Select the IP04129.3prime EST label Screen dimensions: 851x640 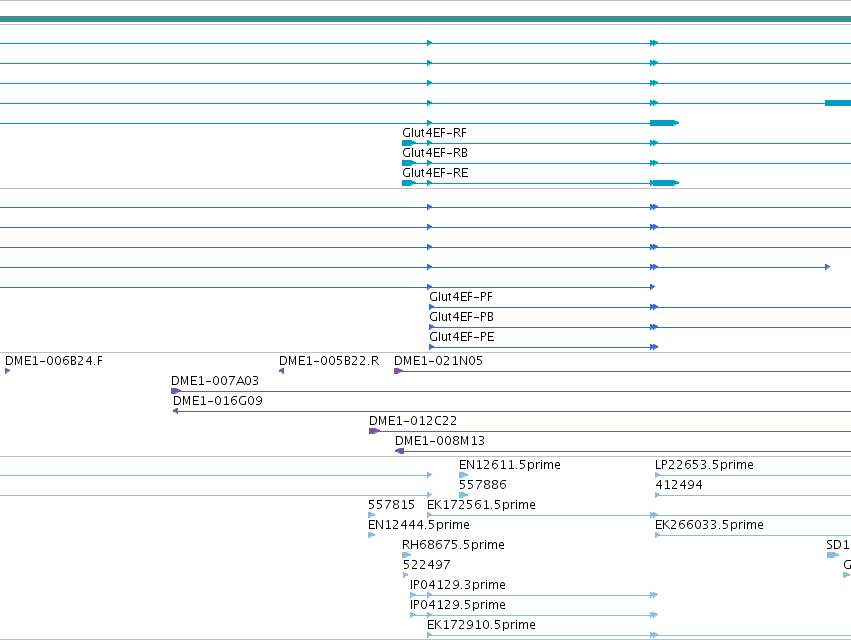pyautogui.click(x=458, y=585)
